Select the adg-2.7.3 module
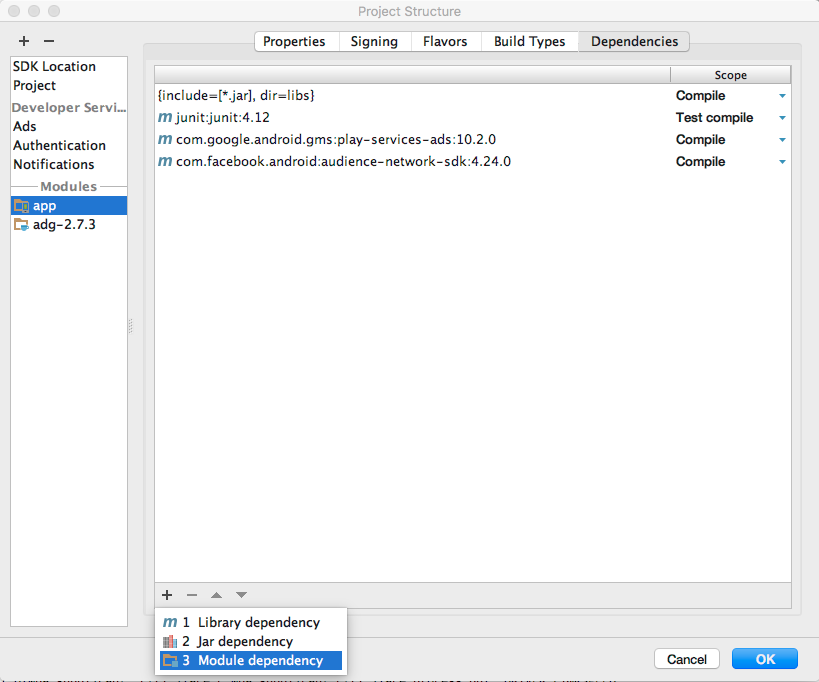Image resolution: width=819 pixels, height=682 pixels. pos(64,224)
